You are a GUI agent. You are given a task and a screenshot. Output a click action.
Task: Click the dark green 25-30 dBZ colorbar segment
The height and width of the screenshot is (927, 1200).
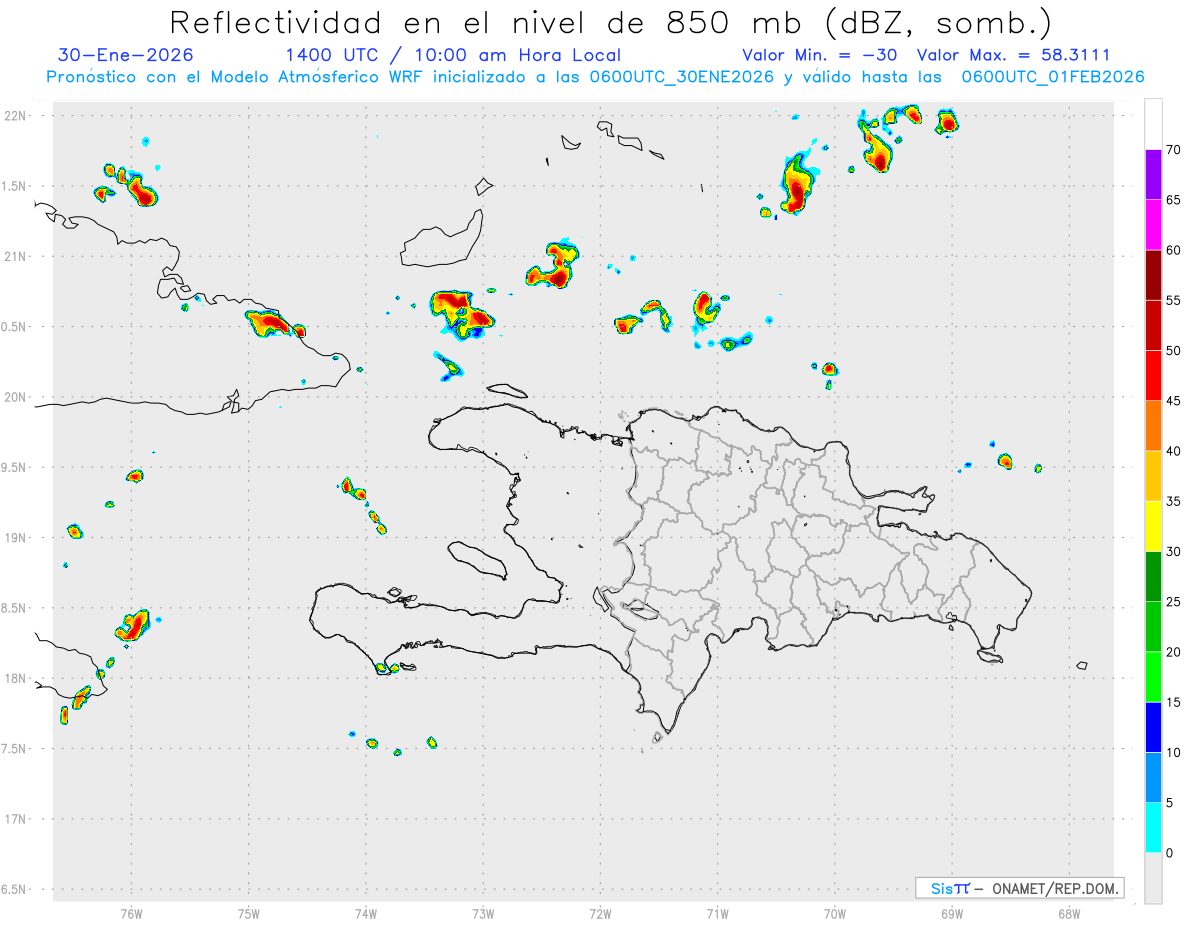pyautogui.click(x=1153, y=577)
